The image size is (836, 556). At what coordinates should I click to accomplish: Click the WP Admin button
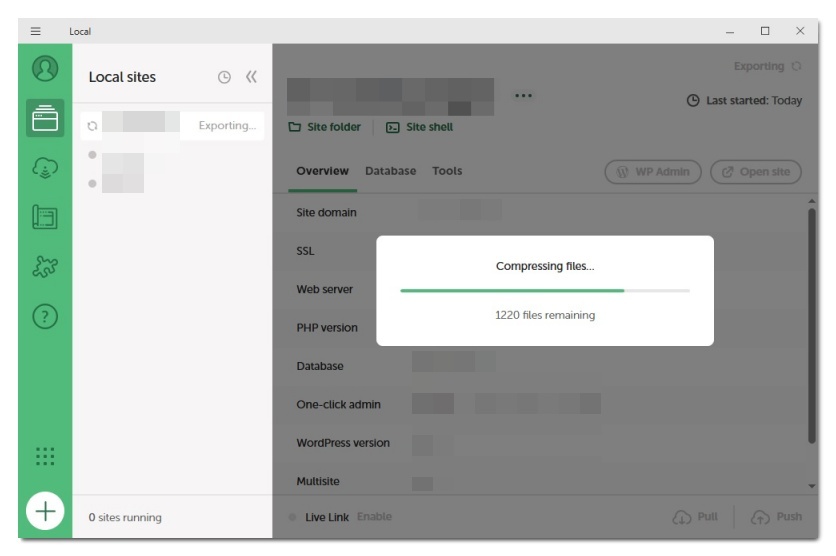653,172
